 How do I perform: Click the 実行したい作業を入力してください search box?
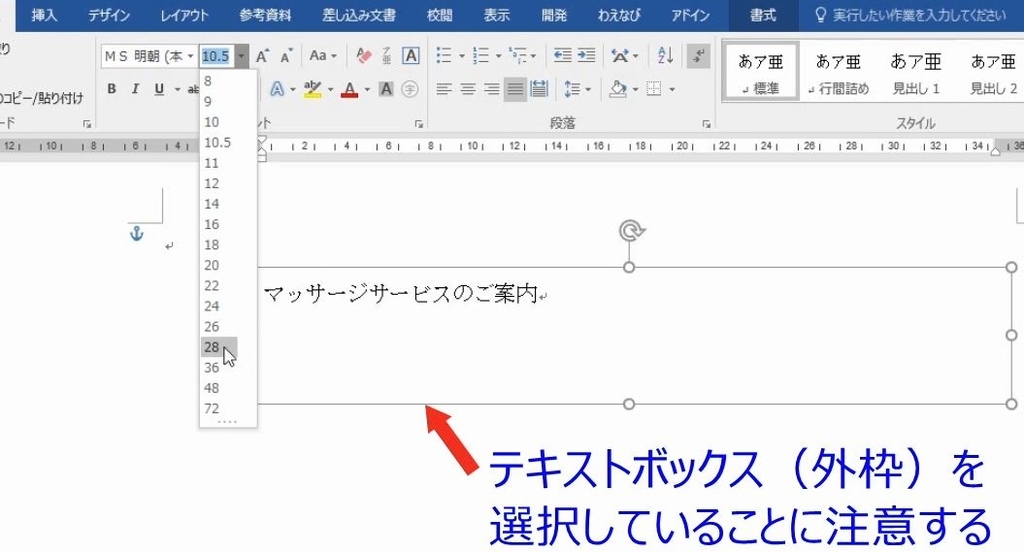point(919,15)
